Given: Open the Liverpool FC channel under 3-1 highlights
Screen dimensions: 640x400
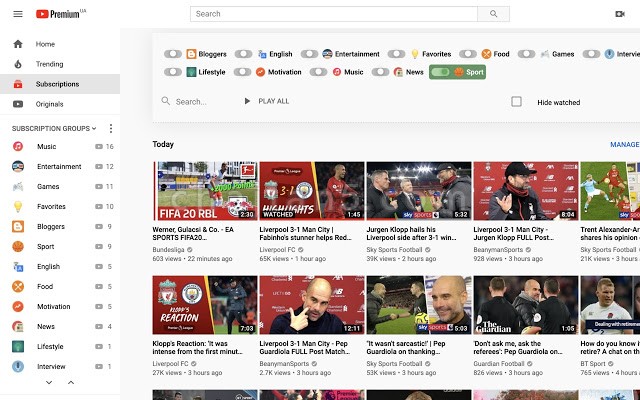Looking at the screenshot, I should click(277, 250).
